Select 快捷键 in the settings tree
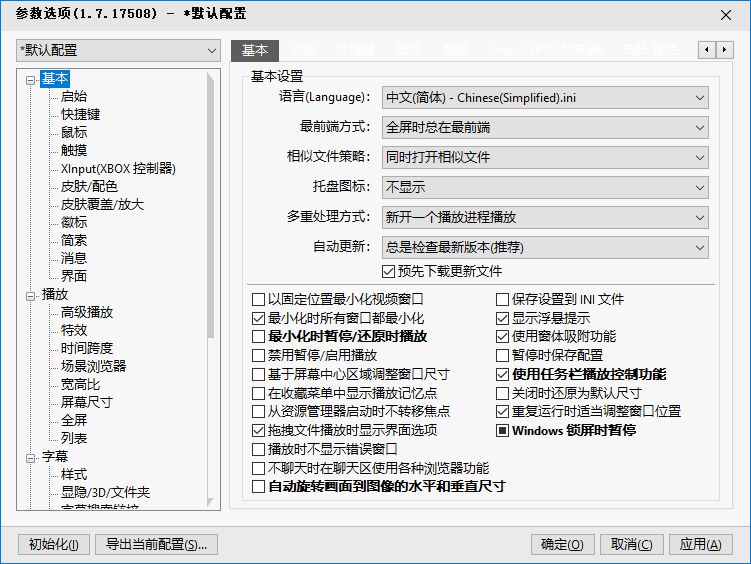751x564 pixels. 80,114
